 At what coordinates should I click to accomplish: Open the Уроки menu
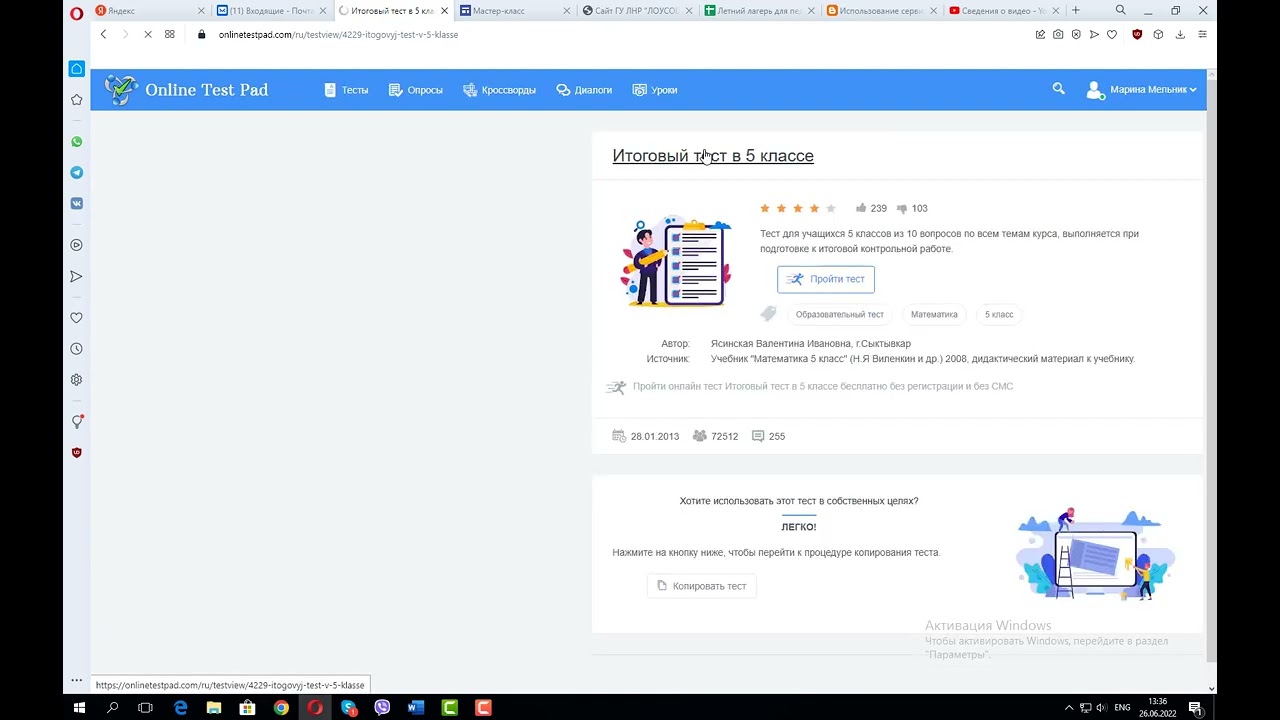click(x=655, y=90)
